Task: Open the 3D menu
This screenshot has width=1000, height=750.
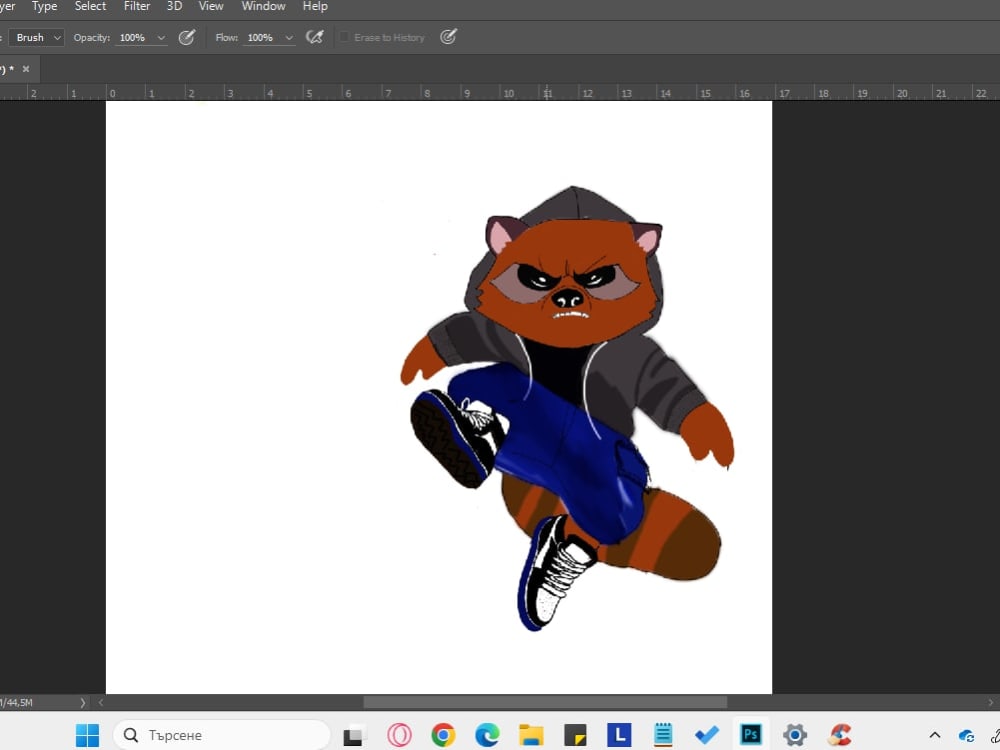Action: coord(174,6)
